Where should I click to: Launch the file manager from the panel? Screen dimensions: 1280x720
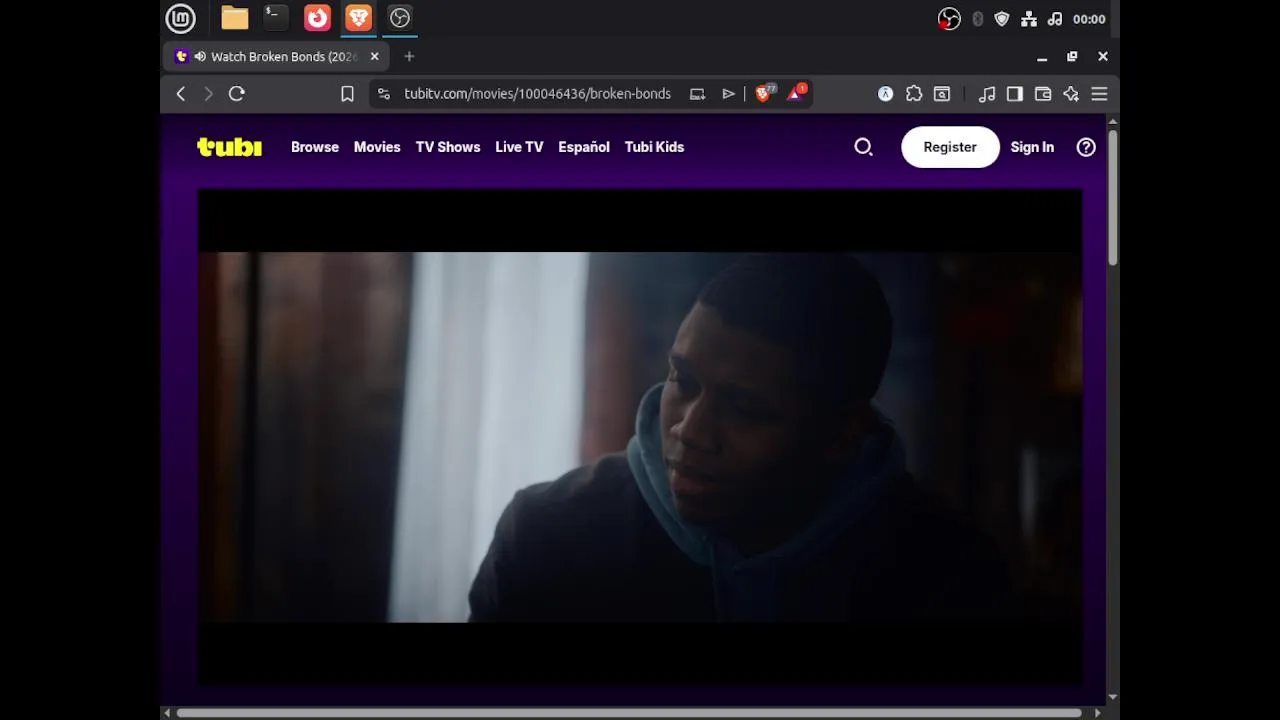pyautogui.click(x=235, y=18)
